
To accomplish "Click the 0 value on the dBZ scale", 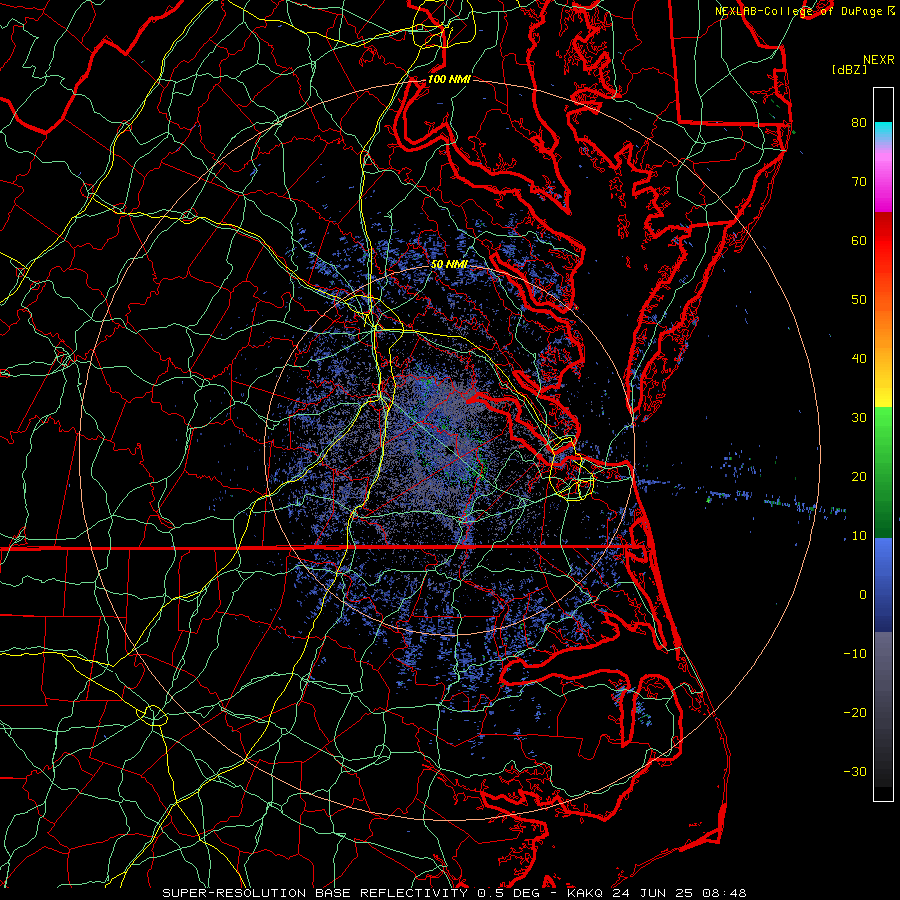I will pyautogui.click(x=863, y=595).
